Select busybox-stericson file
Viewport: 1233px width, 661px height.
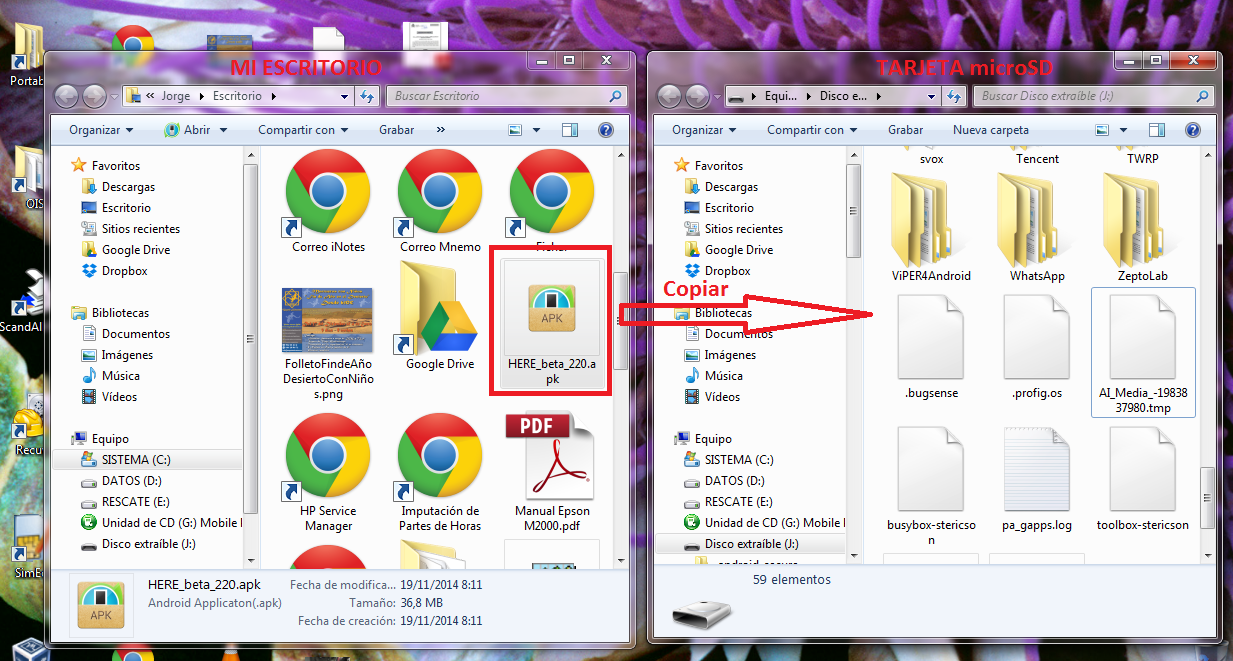[931, 468]
